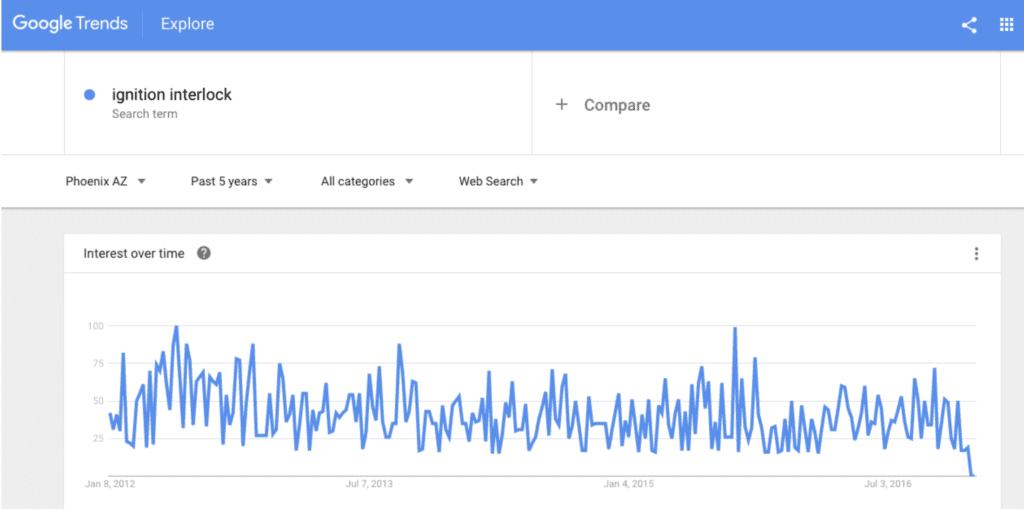Open the three-dot chart options menu

pos(976,253)
